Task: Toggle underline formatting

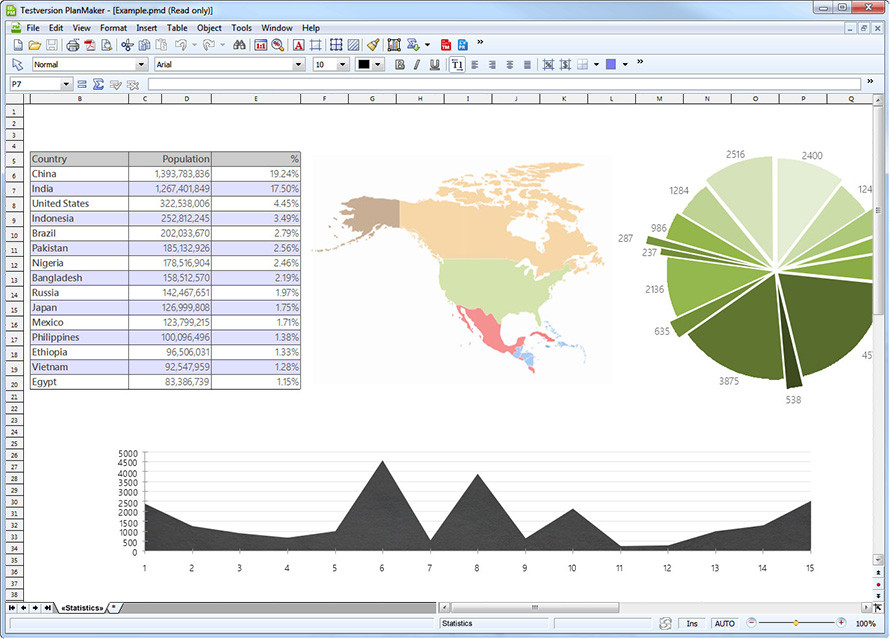Action: point(435,65)
